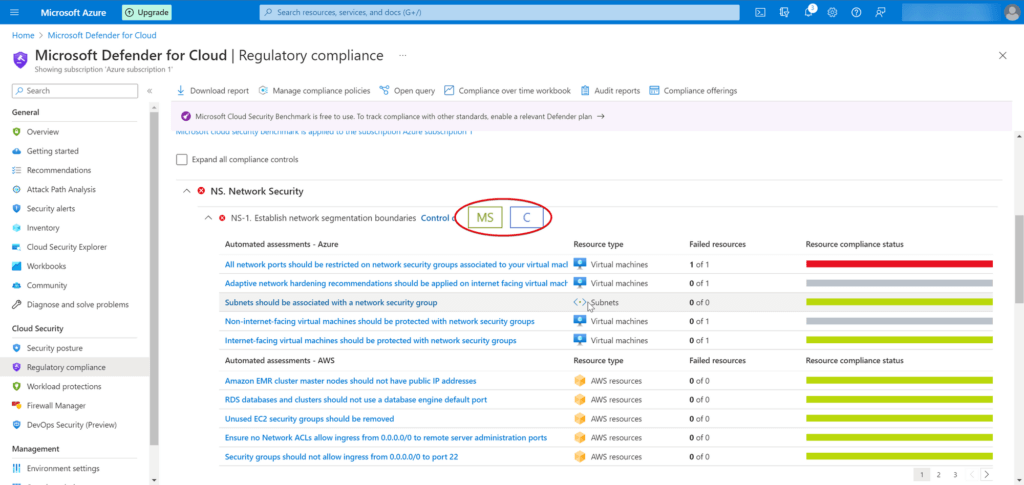The height and width of the screenshot is (485, 1024).
Task: Click the Upgrade button
Action: (x=147, y=12)
